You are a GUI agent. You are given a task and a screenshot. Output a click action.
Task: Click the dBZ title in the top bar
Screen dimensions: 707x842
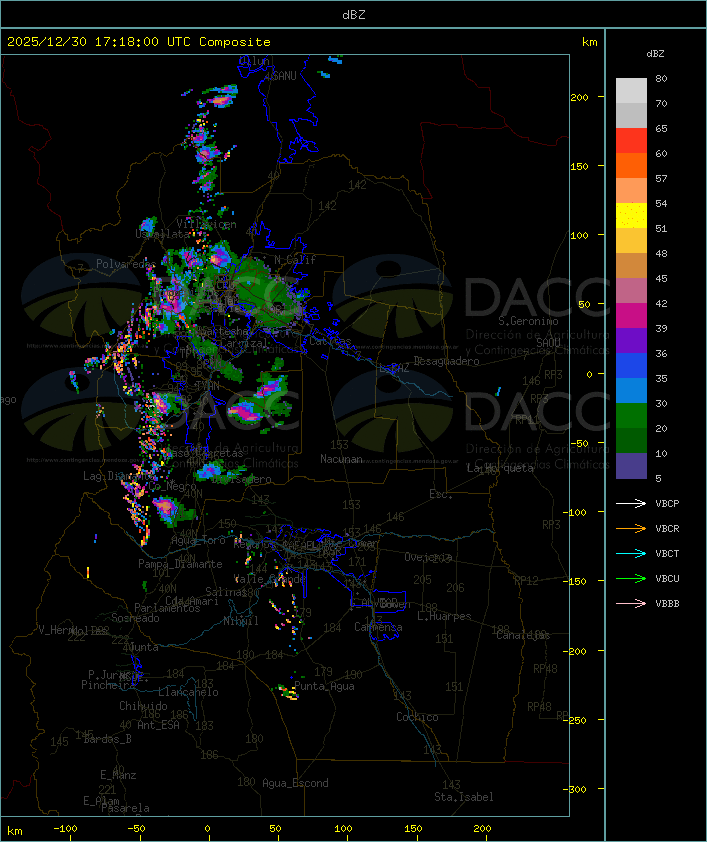pyautogui.click(x=354, y=14)
